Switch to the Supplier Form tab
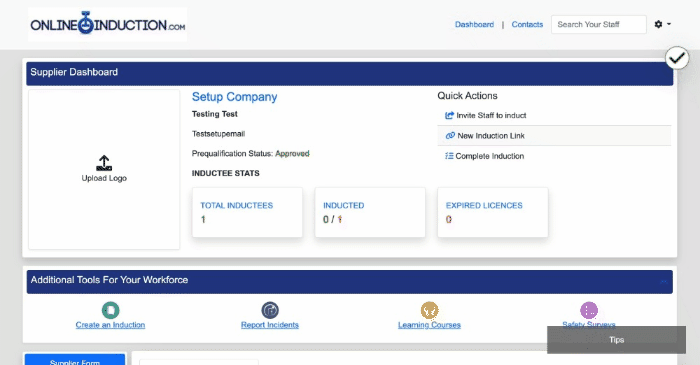 [75, 360]
